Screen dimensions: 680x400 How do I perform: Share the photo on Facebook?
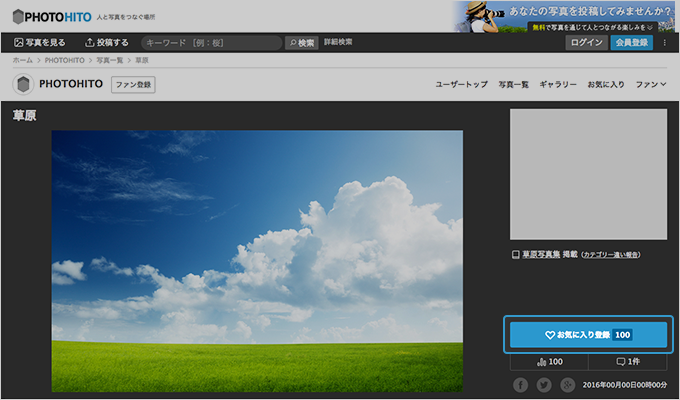(520, 385)
